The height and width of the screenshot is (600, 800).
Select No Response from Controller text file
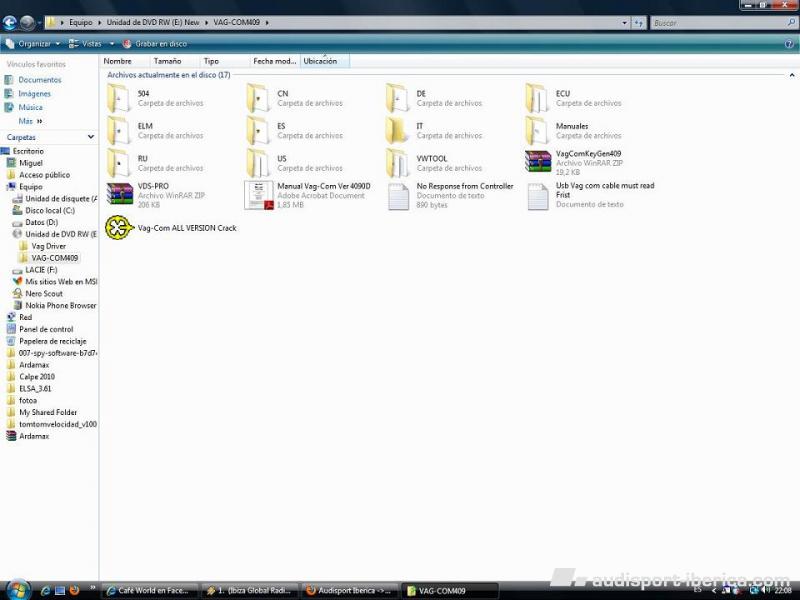point(450,195)
